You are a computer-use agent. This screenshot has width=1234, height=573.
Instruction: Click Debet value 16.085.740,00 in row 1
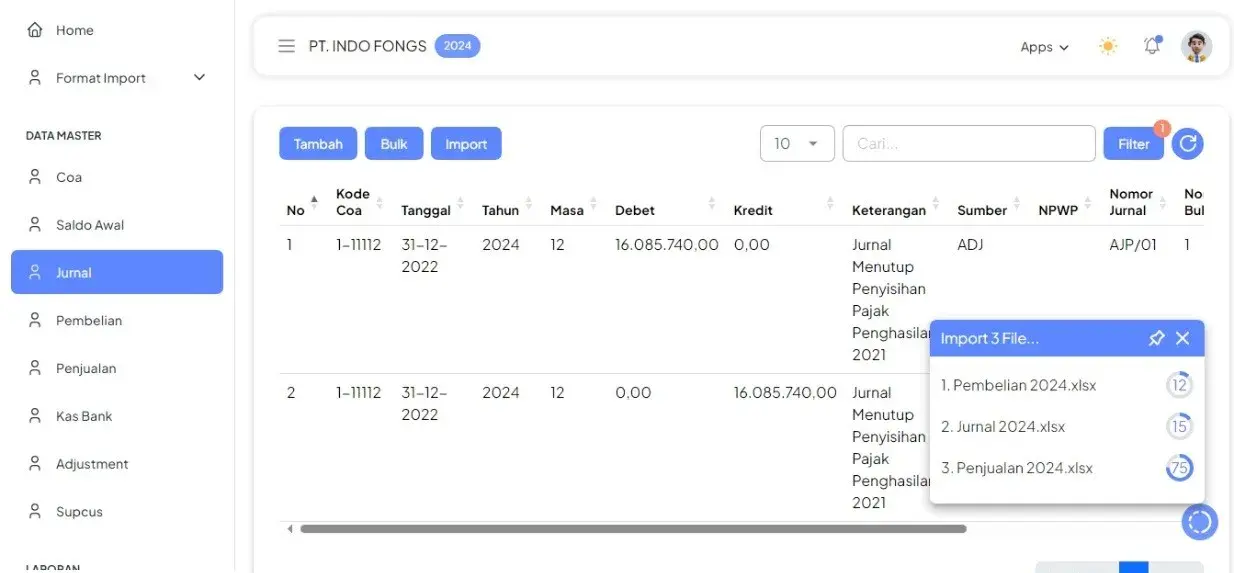pos(667,244)
